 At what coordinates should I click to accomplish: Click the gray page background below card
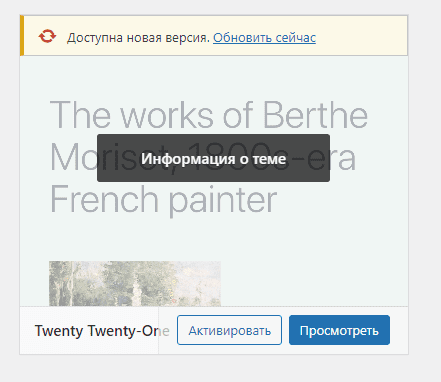pos(213,368)
